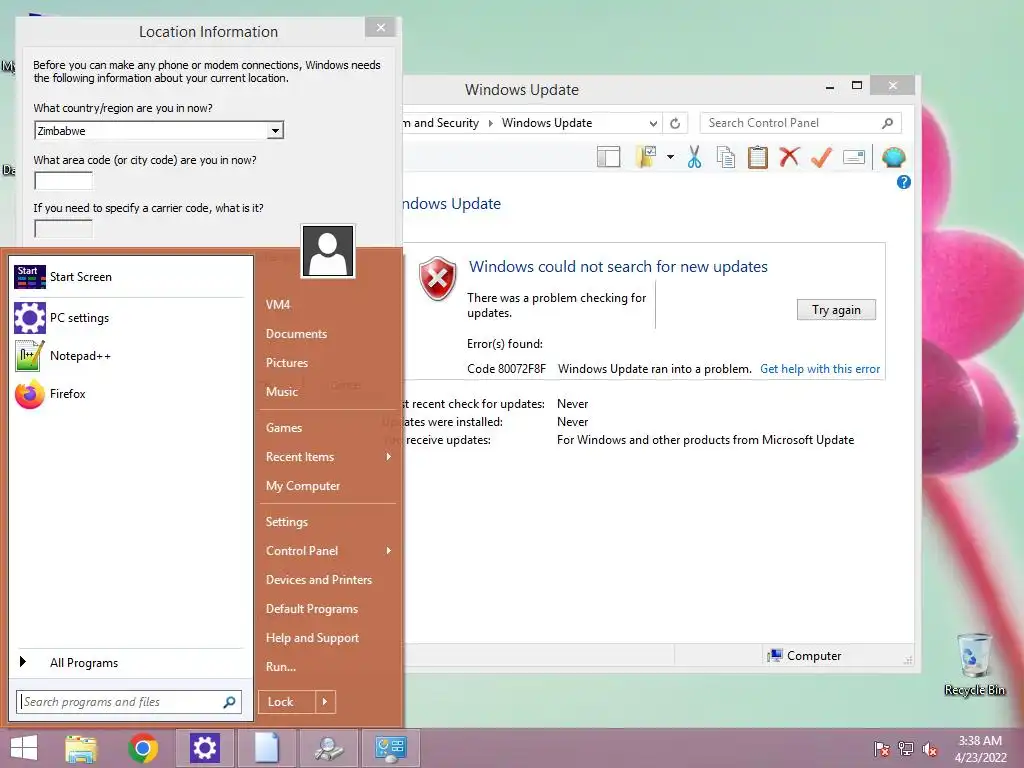The width and height of the screenshot is (1024, 768).
Task: Open Documents from Start menu
Action: click(x=296, y=334)
